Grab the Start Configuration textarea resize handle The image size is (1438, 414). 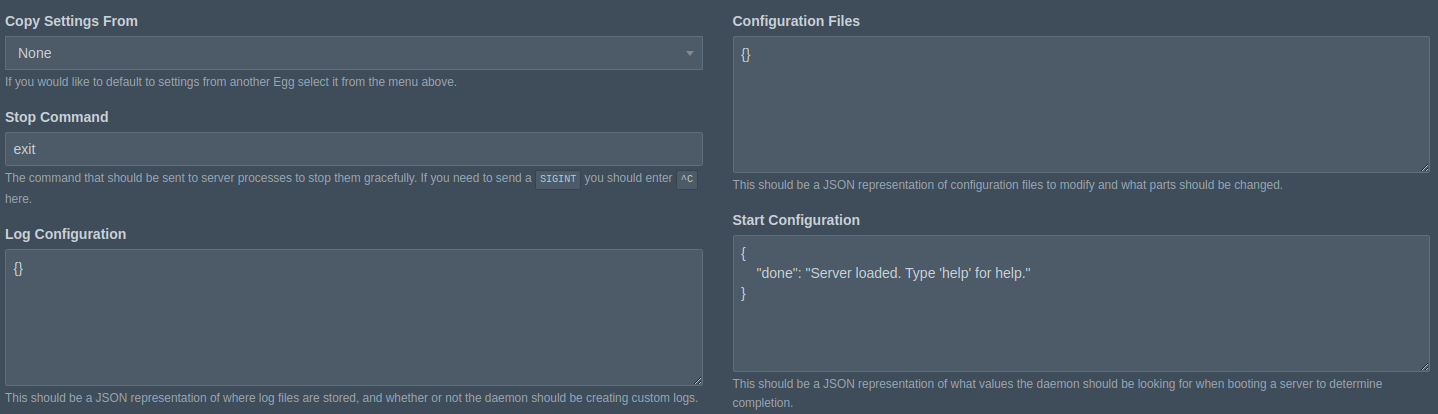point(1425,366)
